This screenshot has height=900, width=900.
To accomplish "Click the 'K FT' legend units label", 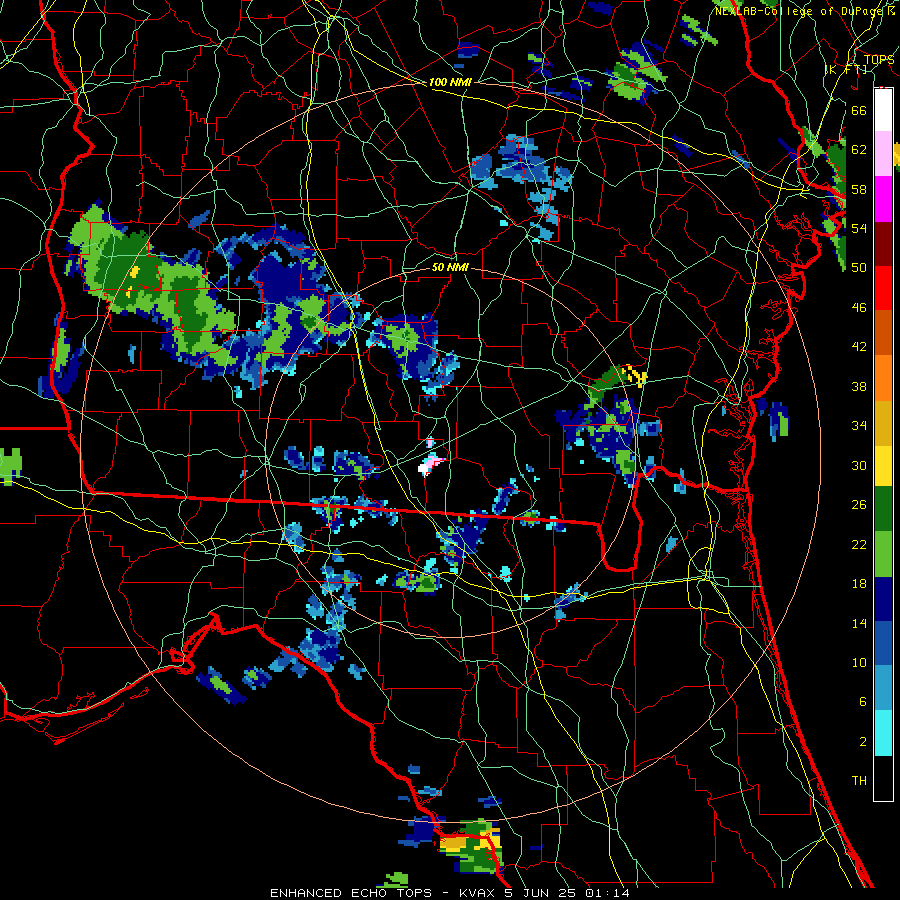I will tap(845, 69).
